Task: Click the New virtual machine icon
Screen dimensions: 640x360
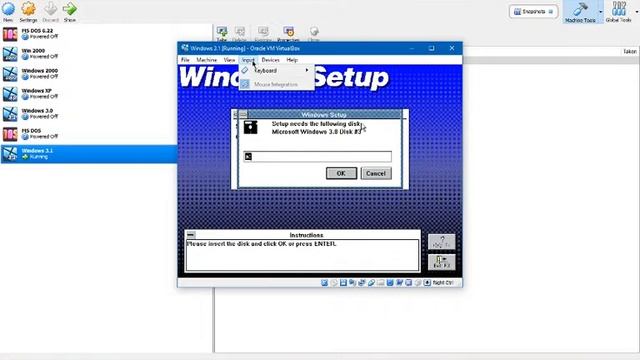Action: (8, 9)
